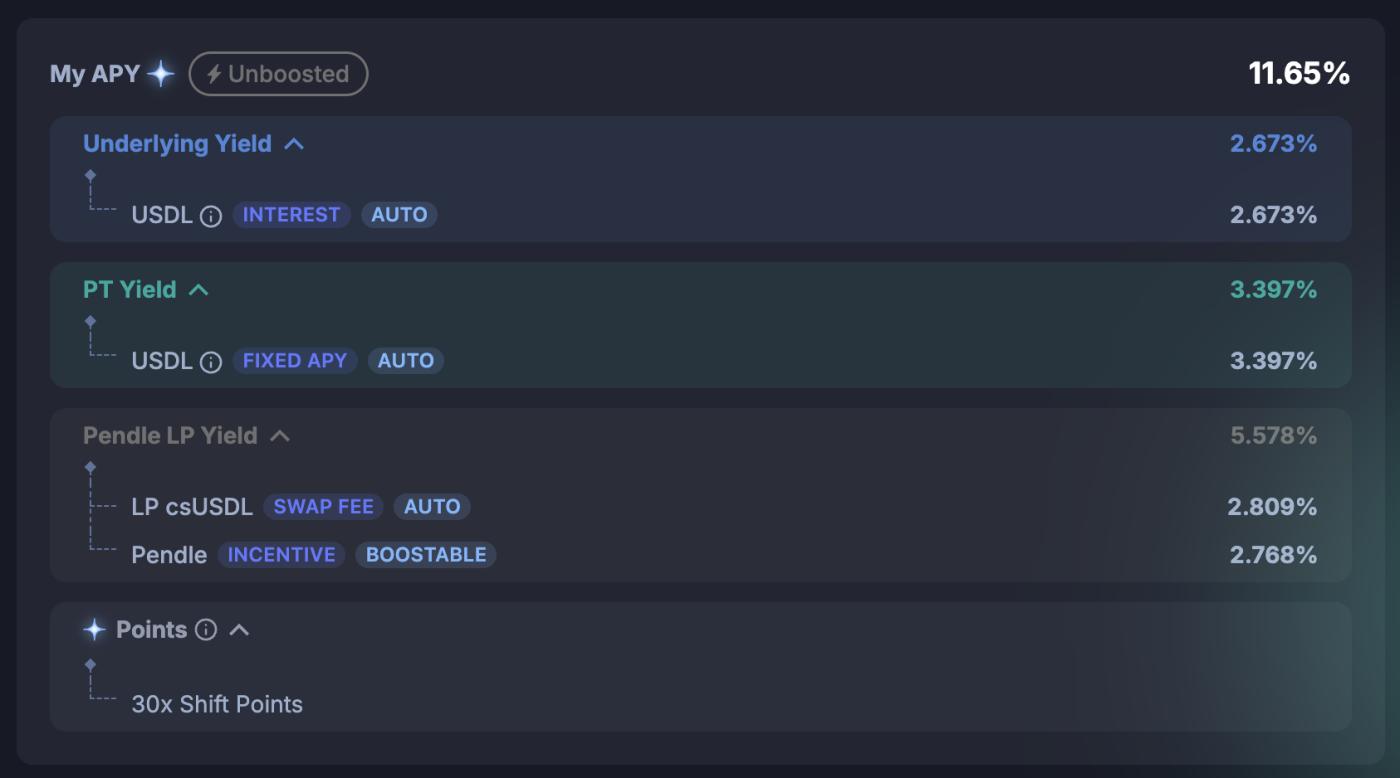Click the sparkle icon before Points
Screen dimensions: 1400x778
point(95,630)
